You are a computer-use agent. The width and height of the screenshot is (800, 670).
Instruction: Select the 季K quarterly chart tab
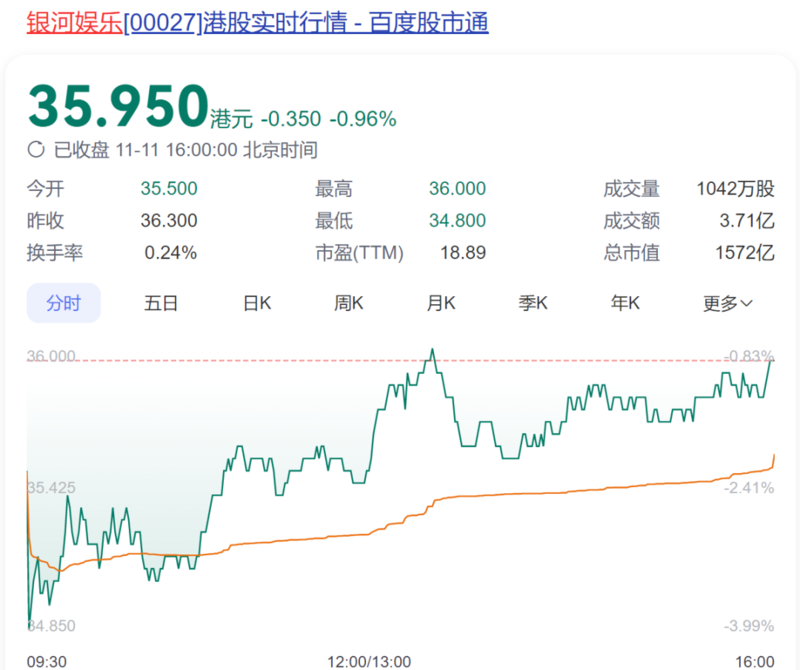point(533,303)
